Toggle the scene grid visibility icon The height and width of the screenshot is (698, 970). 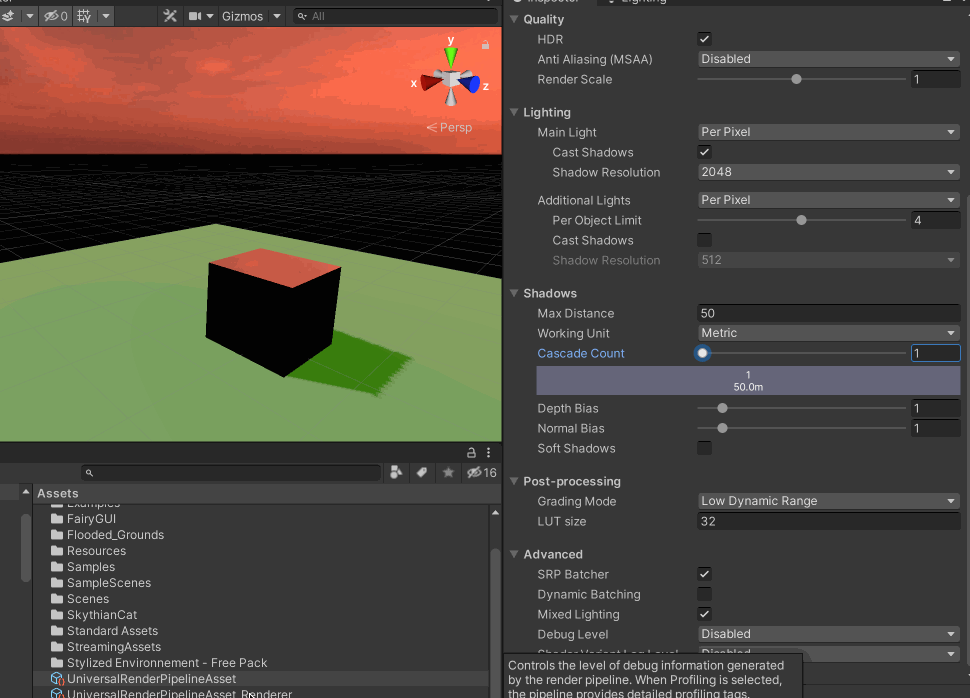(x=84, y=16)
